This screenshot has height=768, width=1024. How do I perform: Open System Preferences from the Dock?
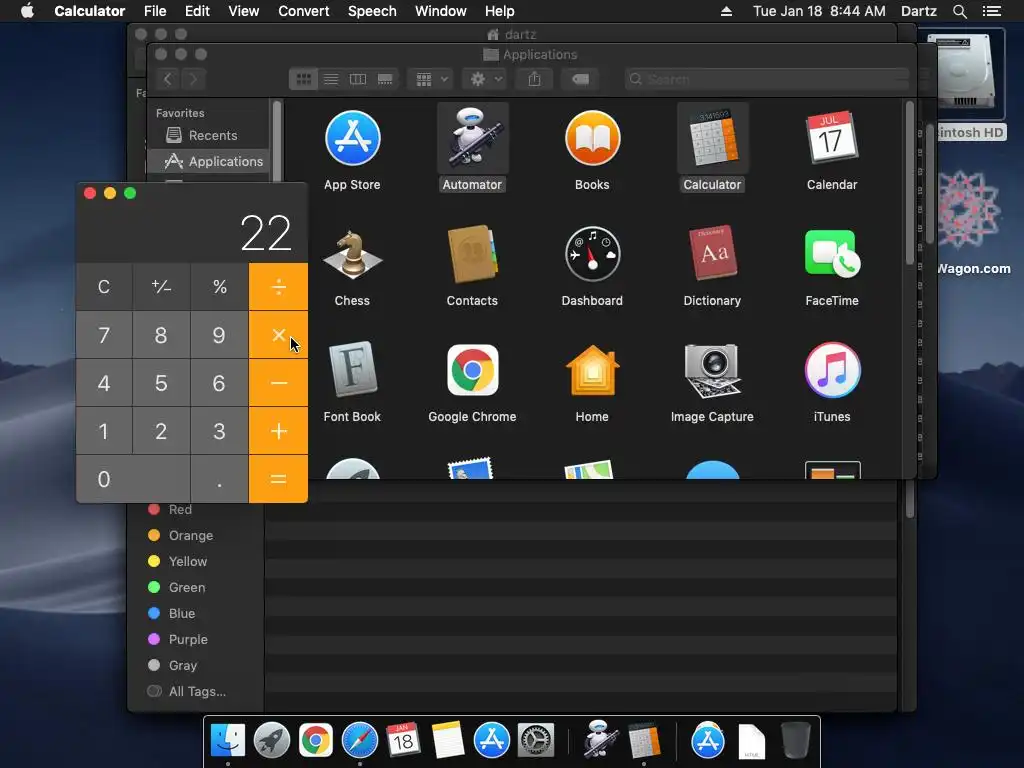536,741
